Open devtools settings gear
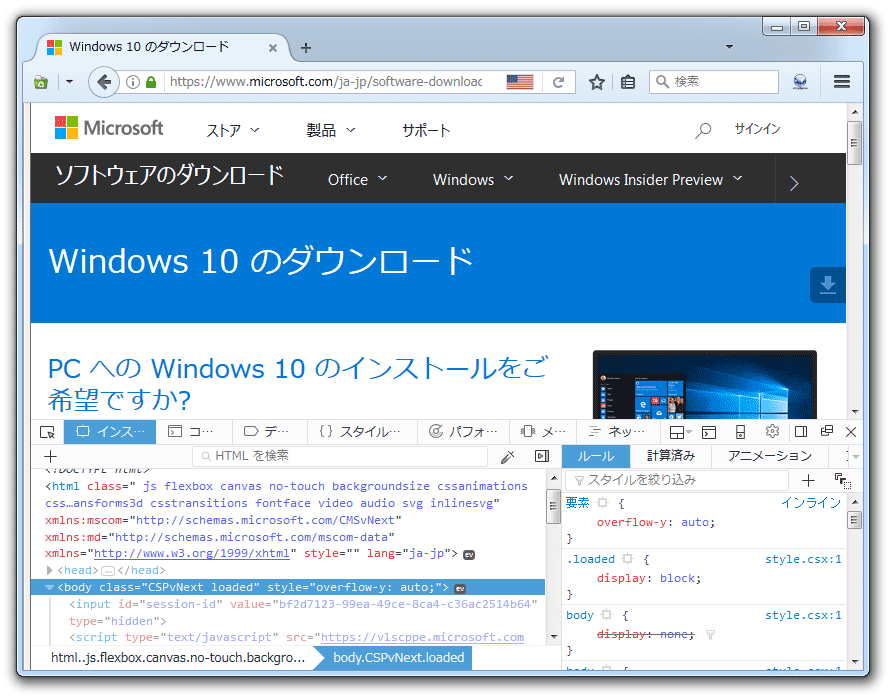Viewport: 889px width, 698px height. pos(772,432)
